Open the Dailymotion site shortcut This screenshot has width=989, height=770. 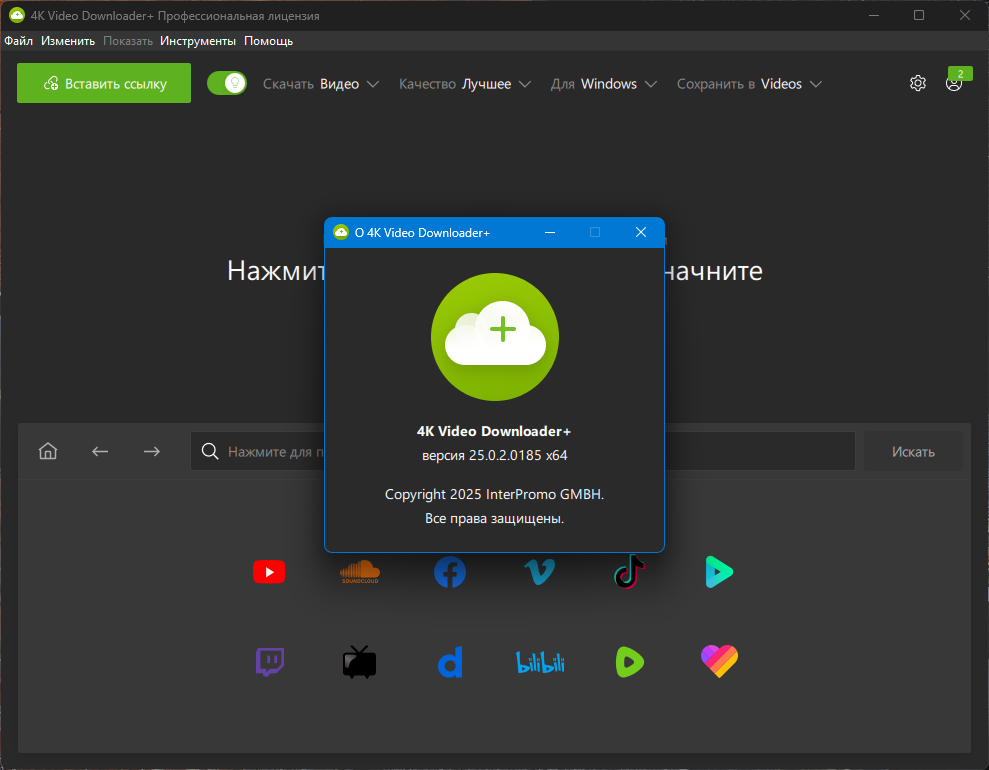pos(450,662)
